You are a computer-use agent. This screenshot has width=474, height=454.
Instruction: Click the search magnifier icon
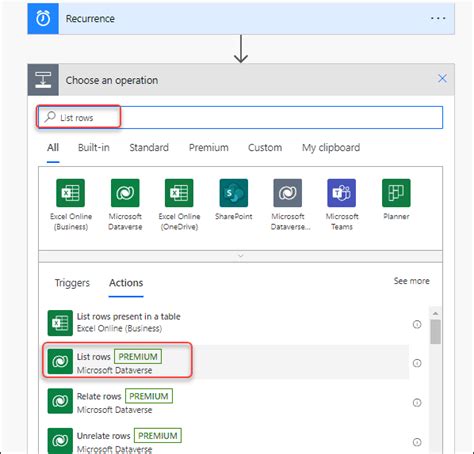tap(50, 117)
